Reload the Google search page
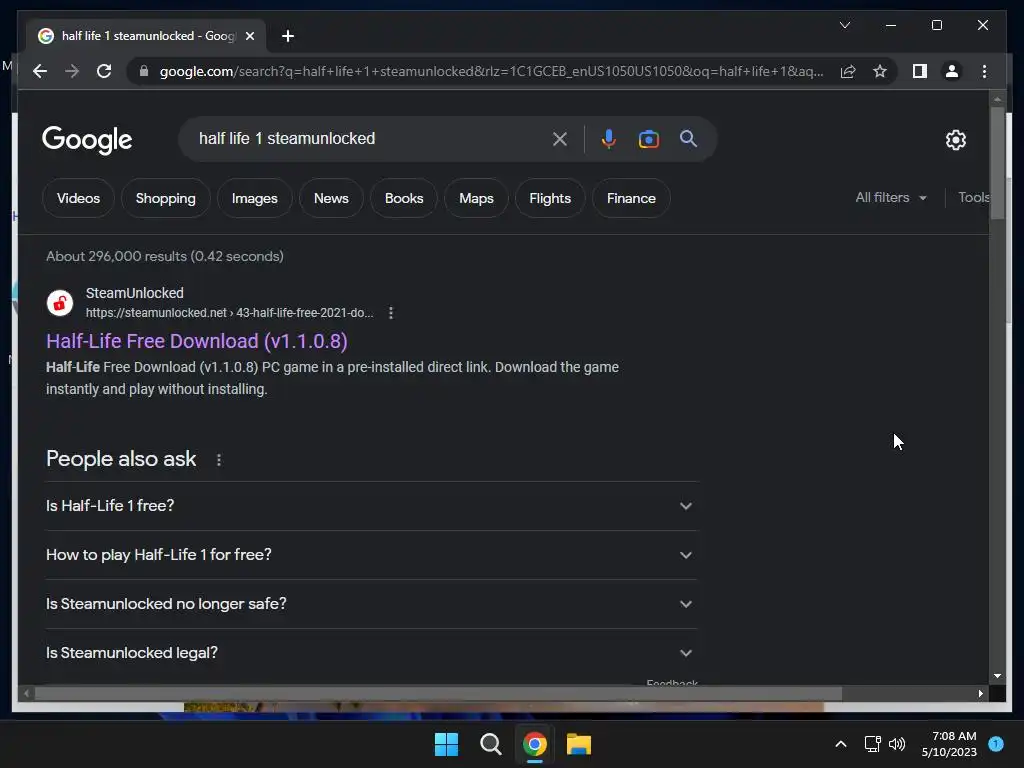 pyautogui.click(x=104, y=71)
